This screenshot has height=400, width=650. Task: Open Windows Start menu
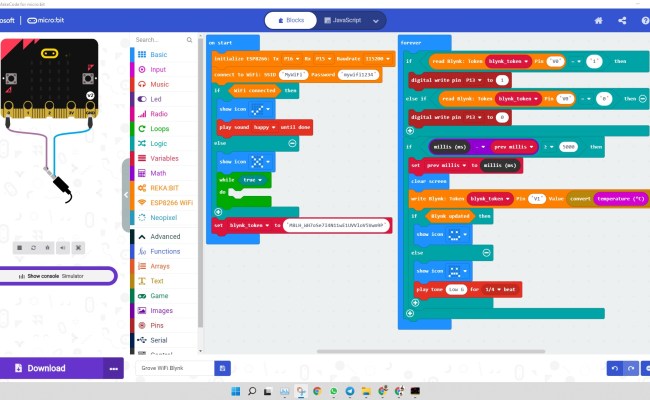[235, 391]
